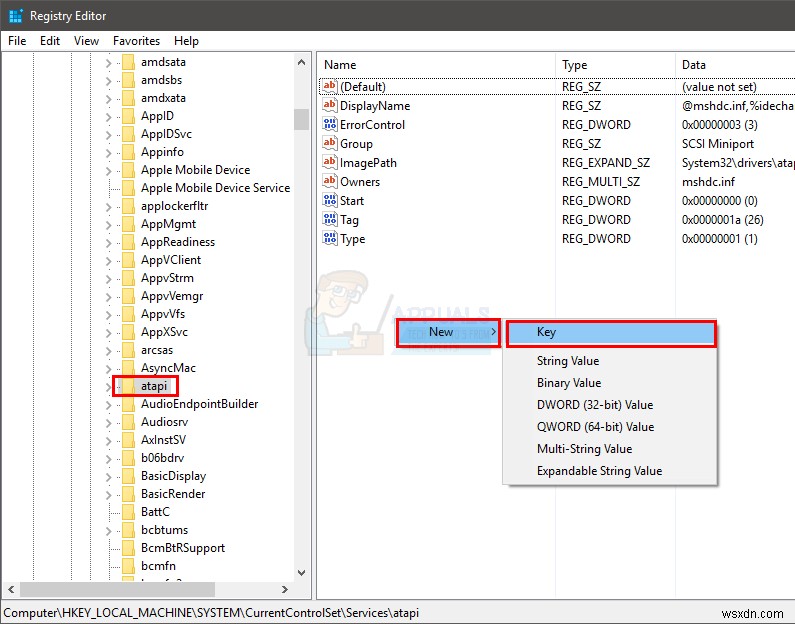Open the View menu
Screen dimensions: 795x624
tap(86, 41)
